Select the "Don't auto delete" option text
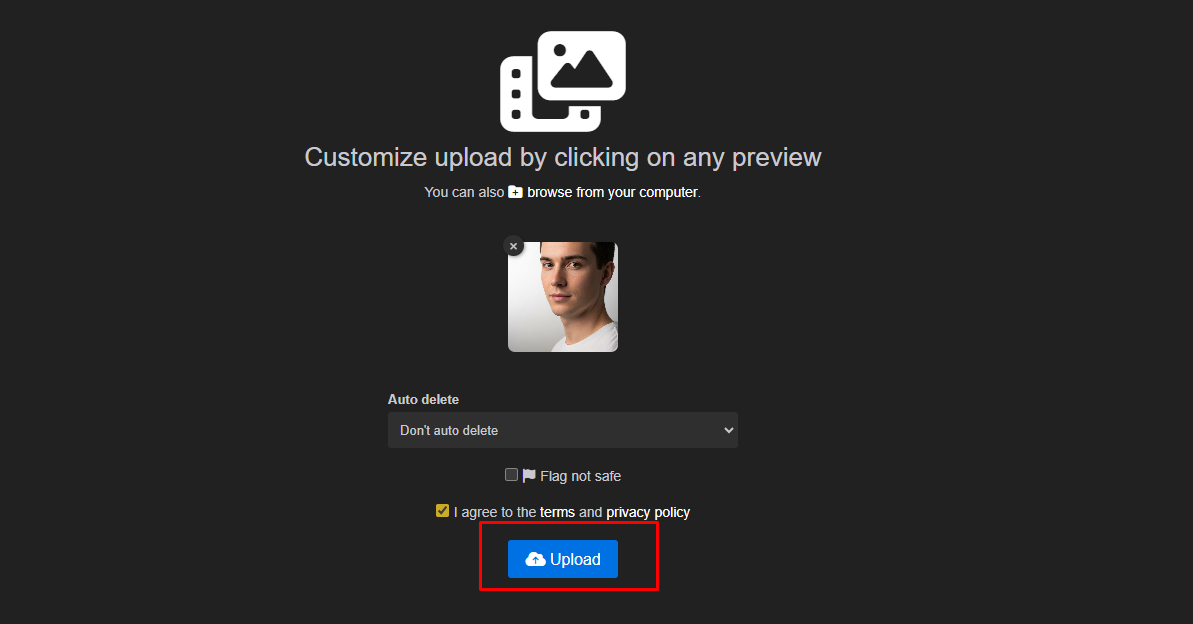 pyautogui.click(x=449, y=430)
